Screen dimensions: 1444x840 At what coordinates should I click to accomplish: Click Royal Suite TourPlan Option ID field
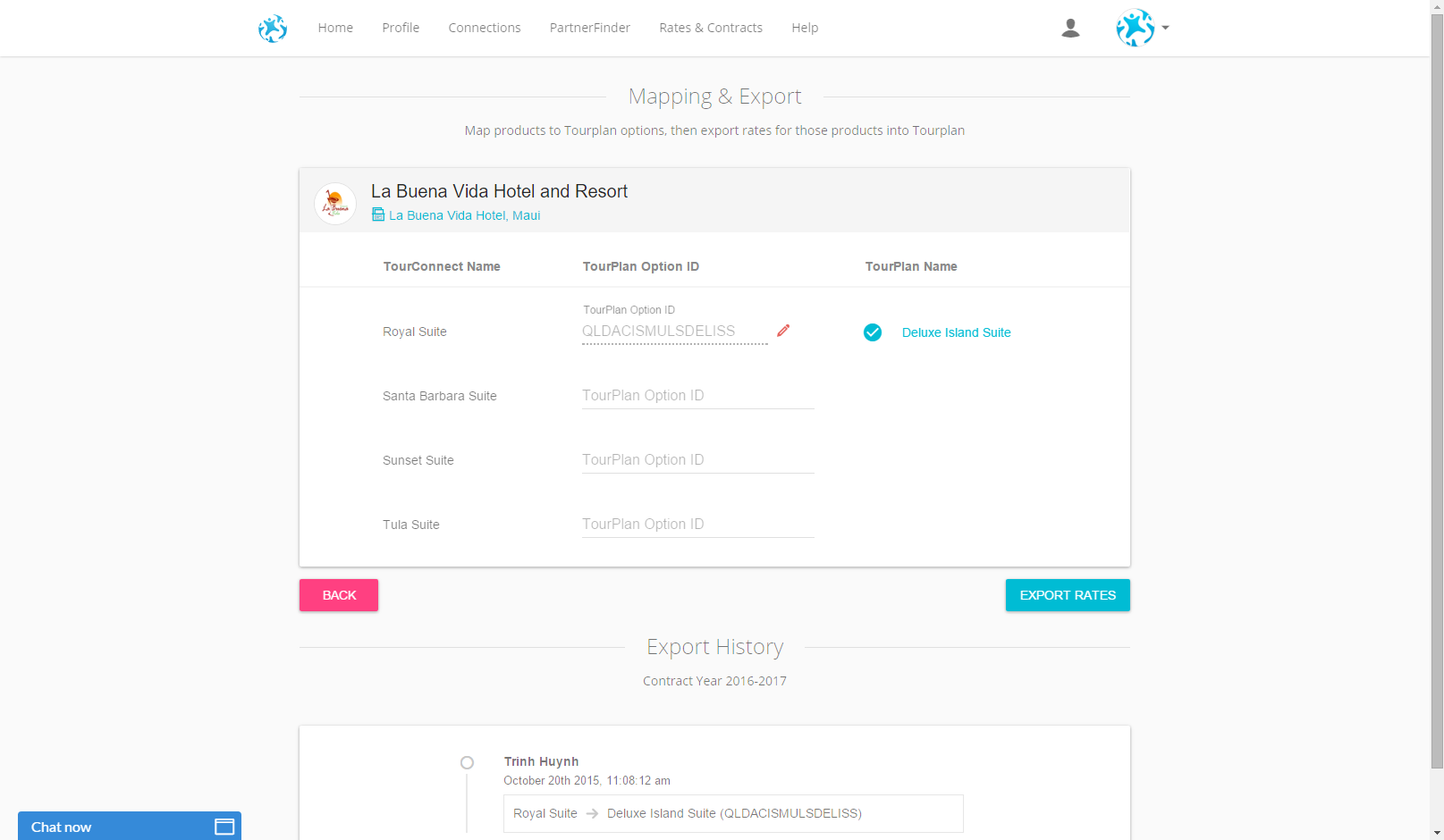(675, 332)
